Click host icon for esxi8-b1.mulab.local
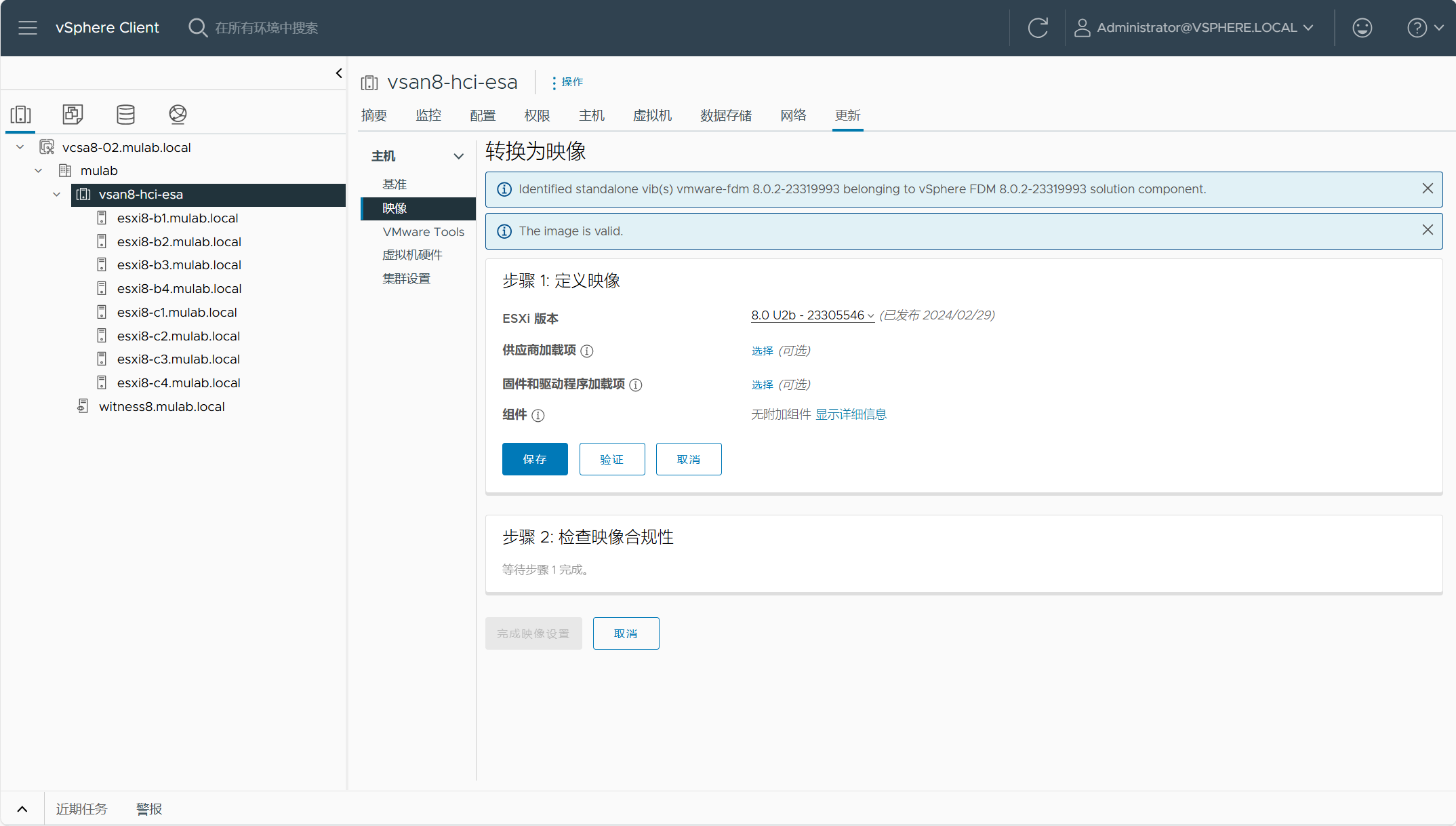This screenshot has height=826, width=1456. [102, 218]
